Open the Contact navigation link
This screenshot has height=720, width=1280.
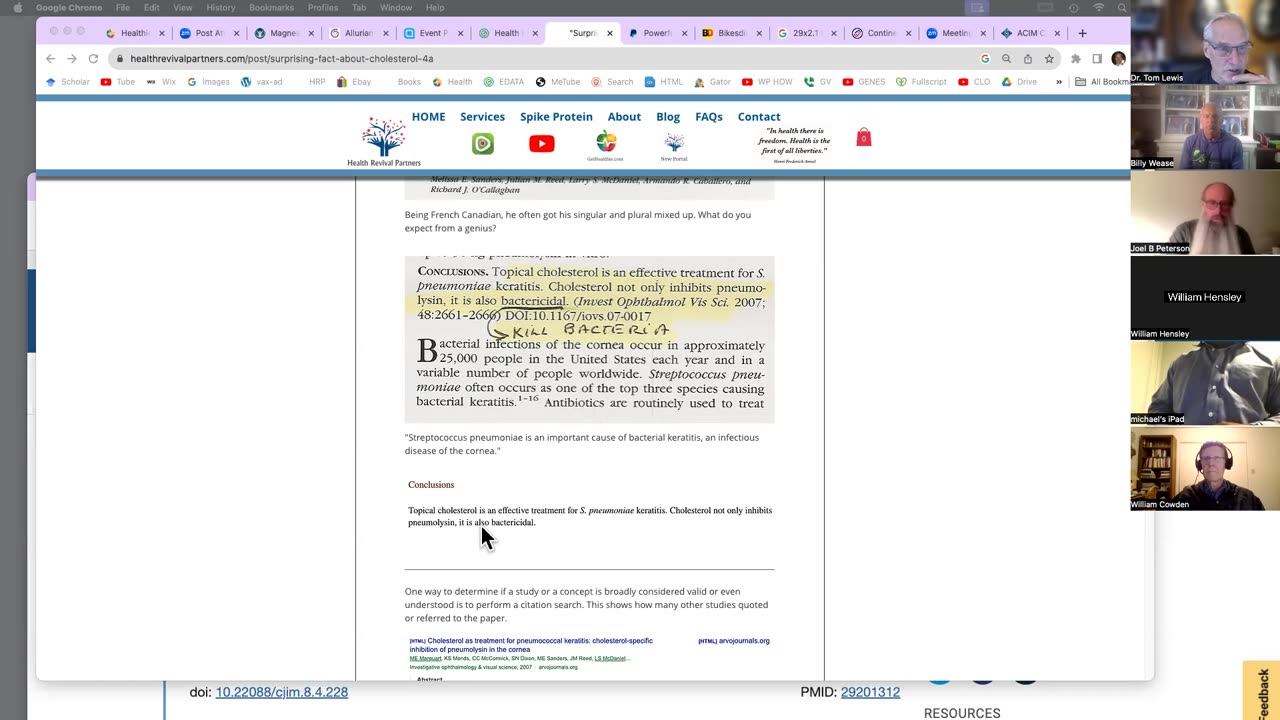pos(759,117)
